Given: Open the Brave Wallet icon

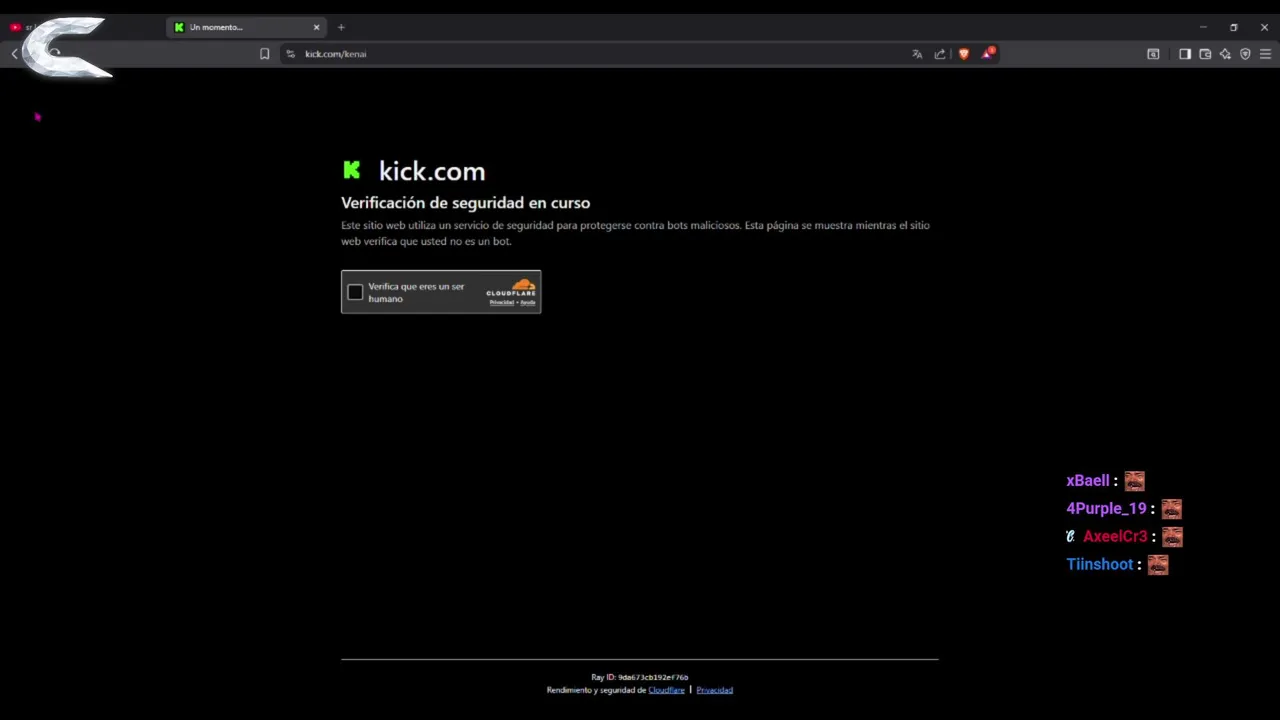Looking at the screenshot, I should [x=1205, y=54].
